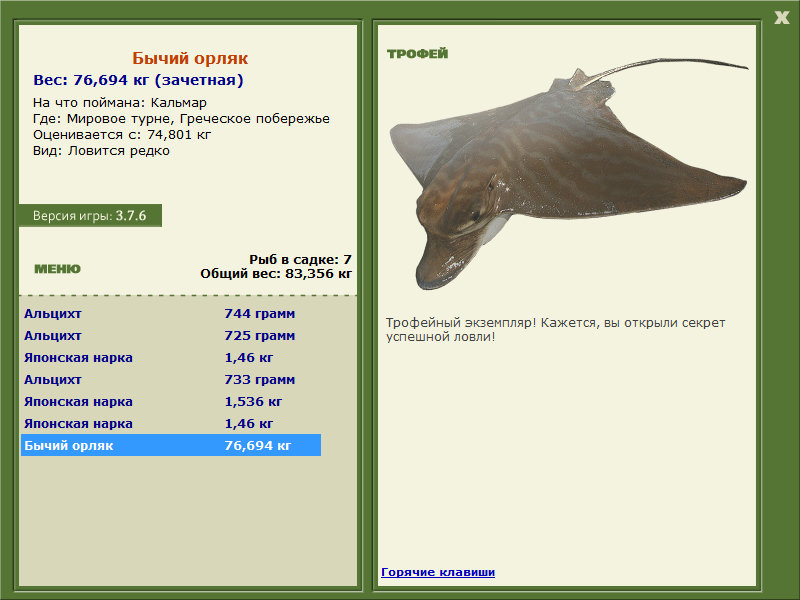Close the trophy window with the X
The image size is (800, 600).
[x=781, y=18]
